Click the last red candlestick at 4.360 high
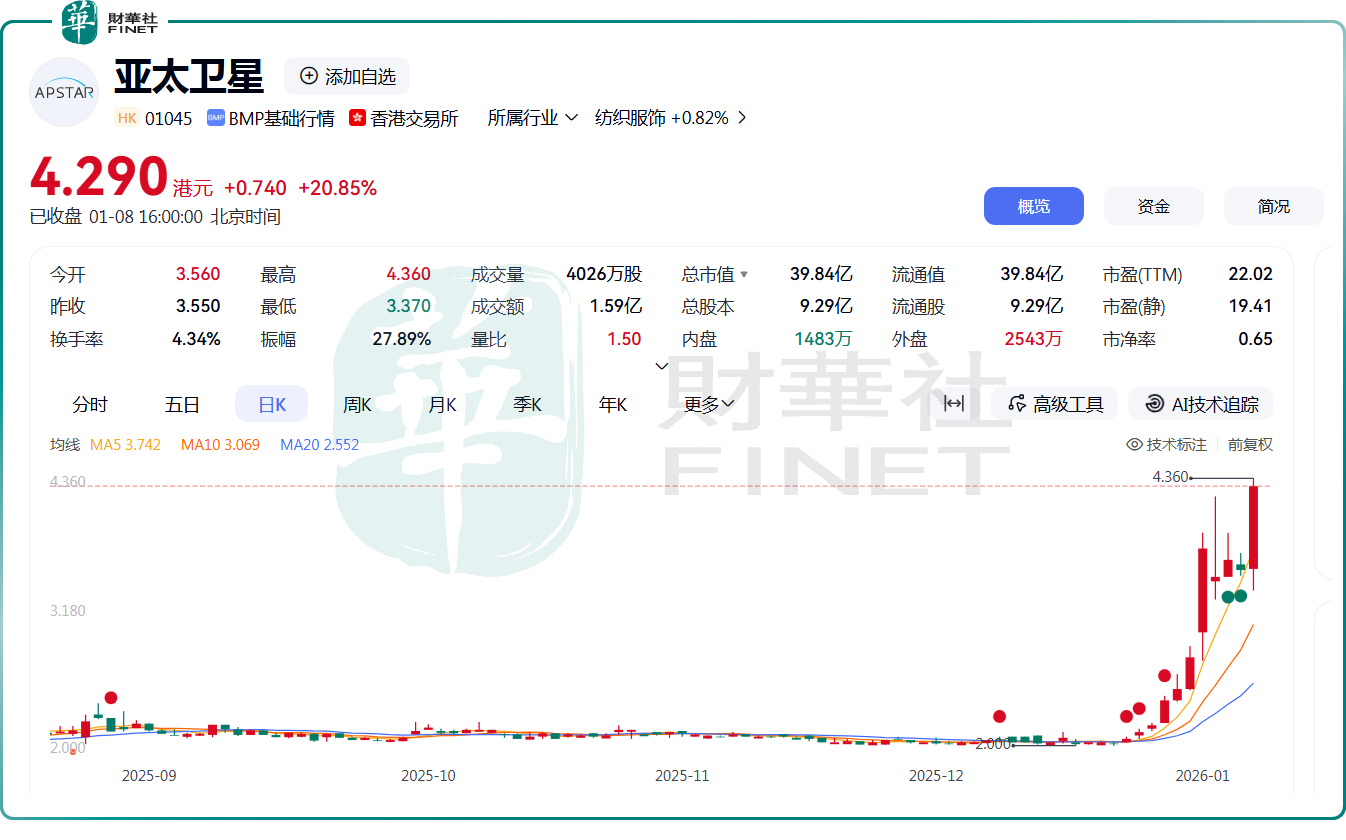The width and height of the screenshot is (1346, 840). [x=1253, y=526]
